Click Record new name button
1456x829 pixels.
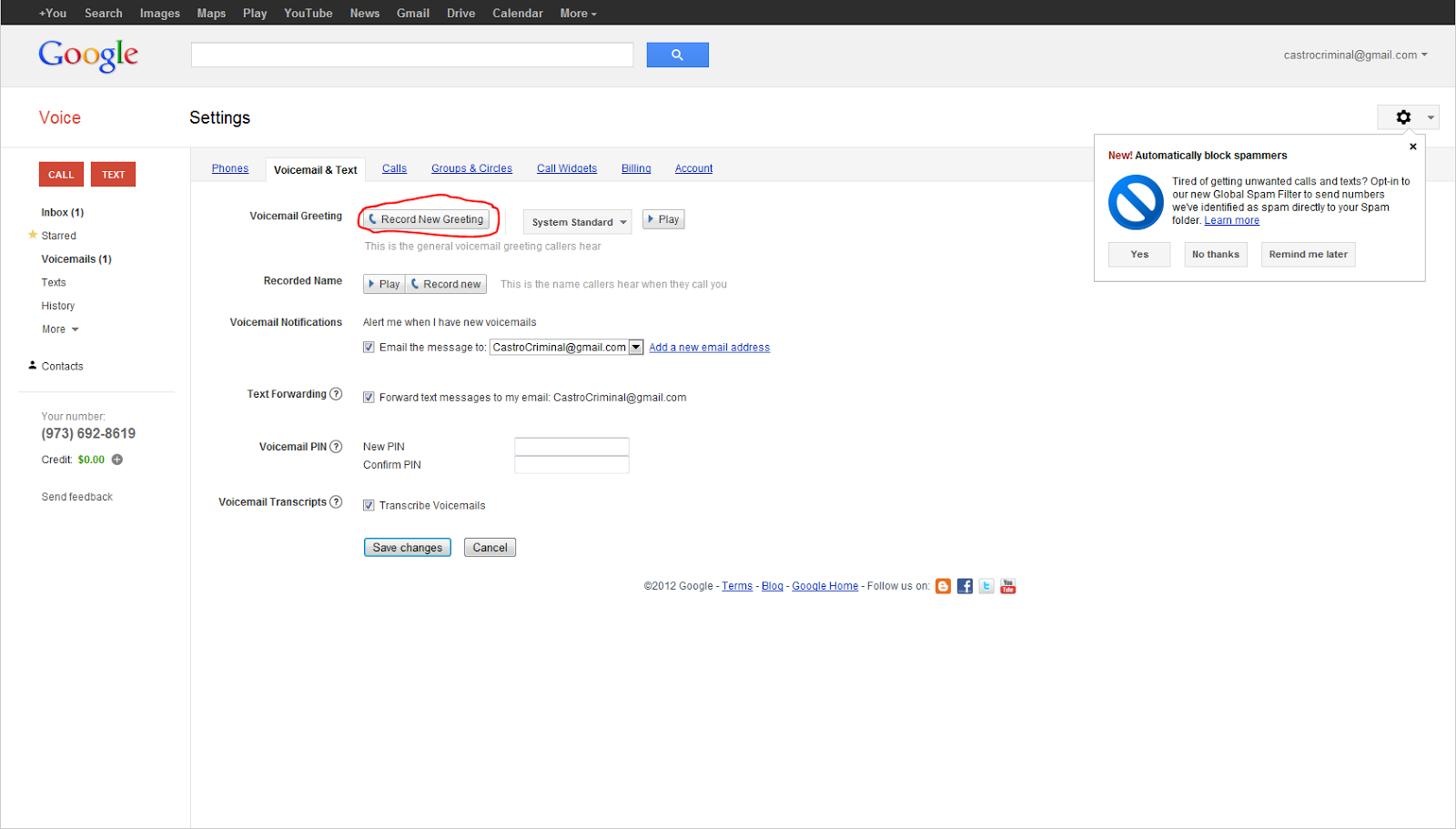tap(446, 284)
